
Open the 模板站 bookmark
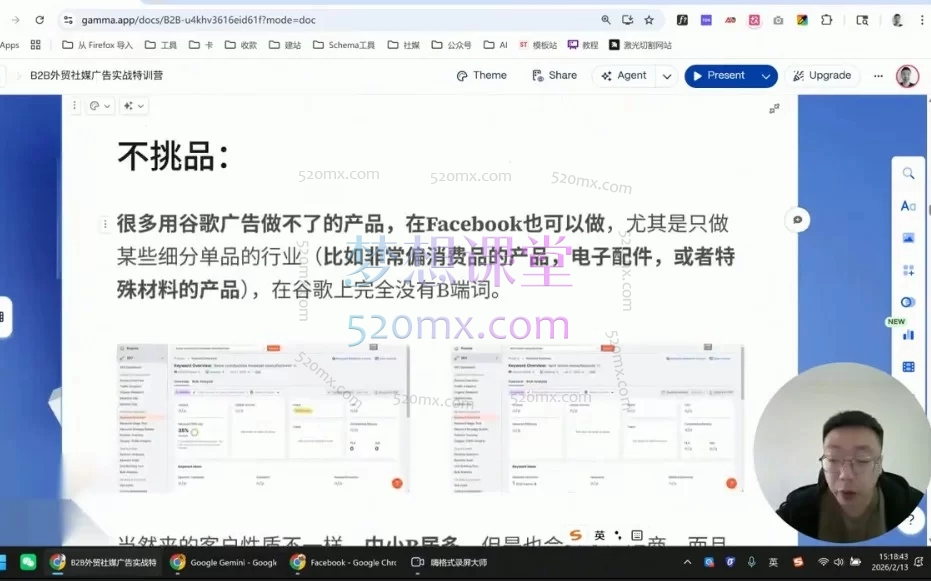point(538,45)
